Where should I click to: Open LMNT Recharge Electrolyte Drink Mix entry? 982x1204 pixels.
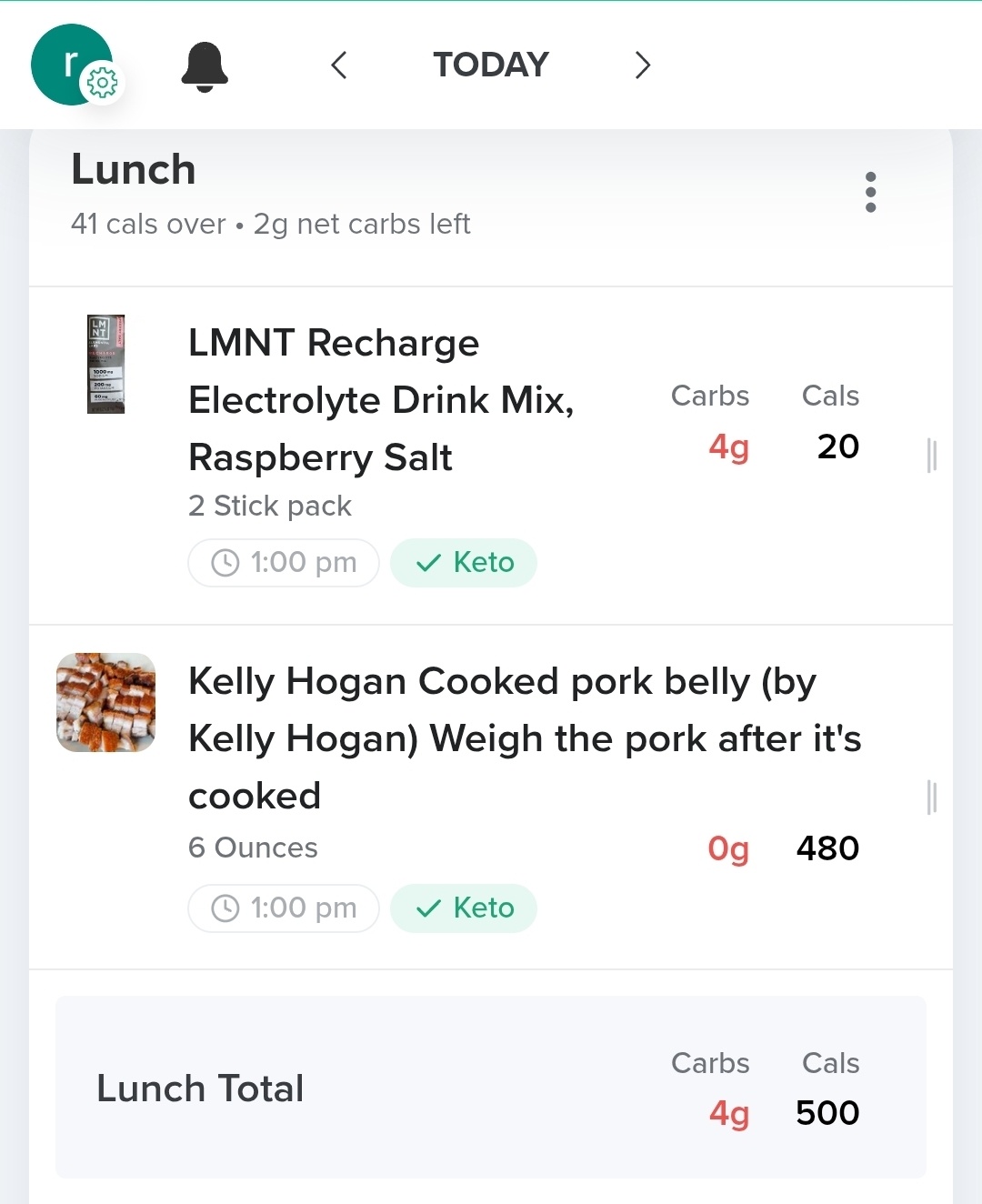coord(382,400)
